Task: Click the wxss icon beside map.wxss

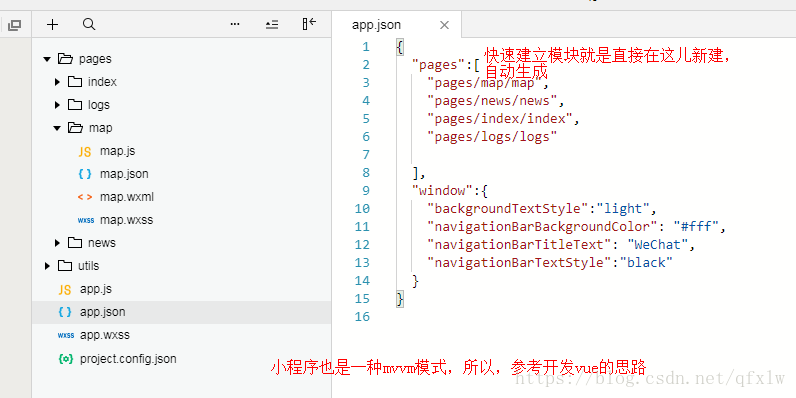Action: point(86,220)
